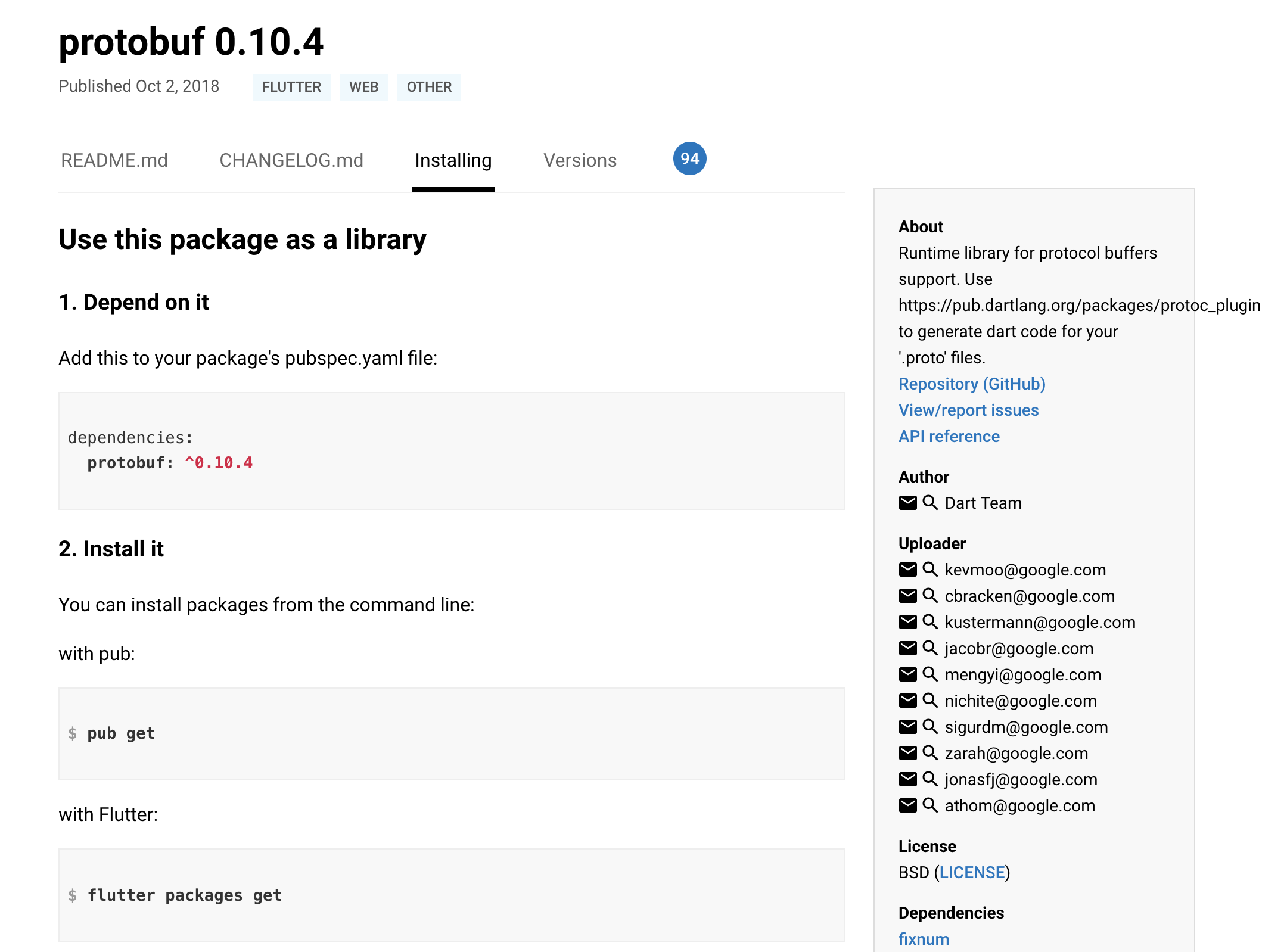The height and width of the screenshot is (952, 1287).
Task: Open the README.md tab
Action: (x=114, y=160)
